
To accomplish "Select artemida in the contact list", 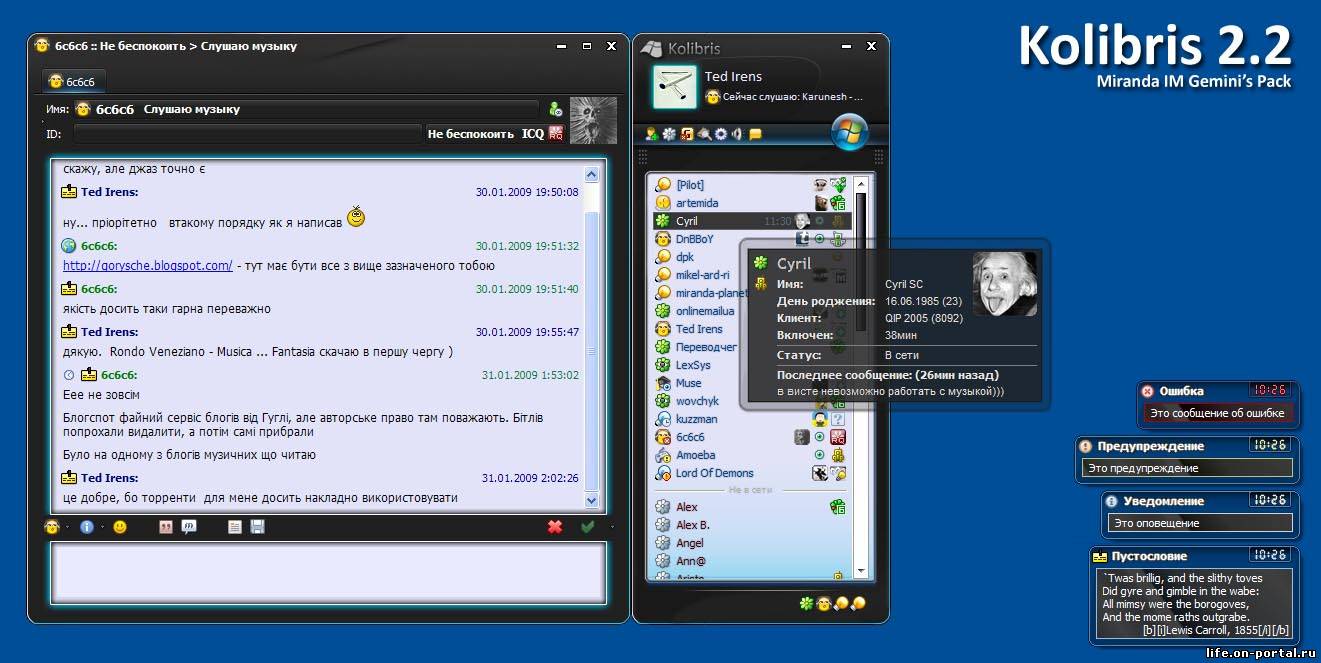I will click(751, 203).
